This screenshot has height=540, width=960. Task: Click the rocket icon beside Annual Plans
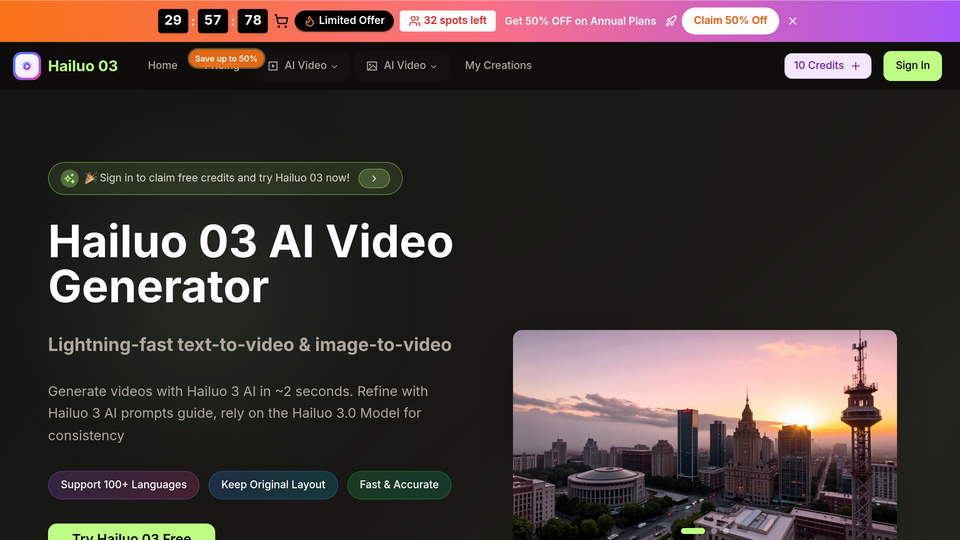coord(671,21)
